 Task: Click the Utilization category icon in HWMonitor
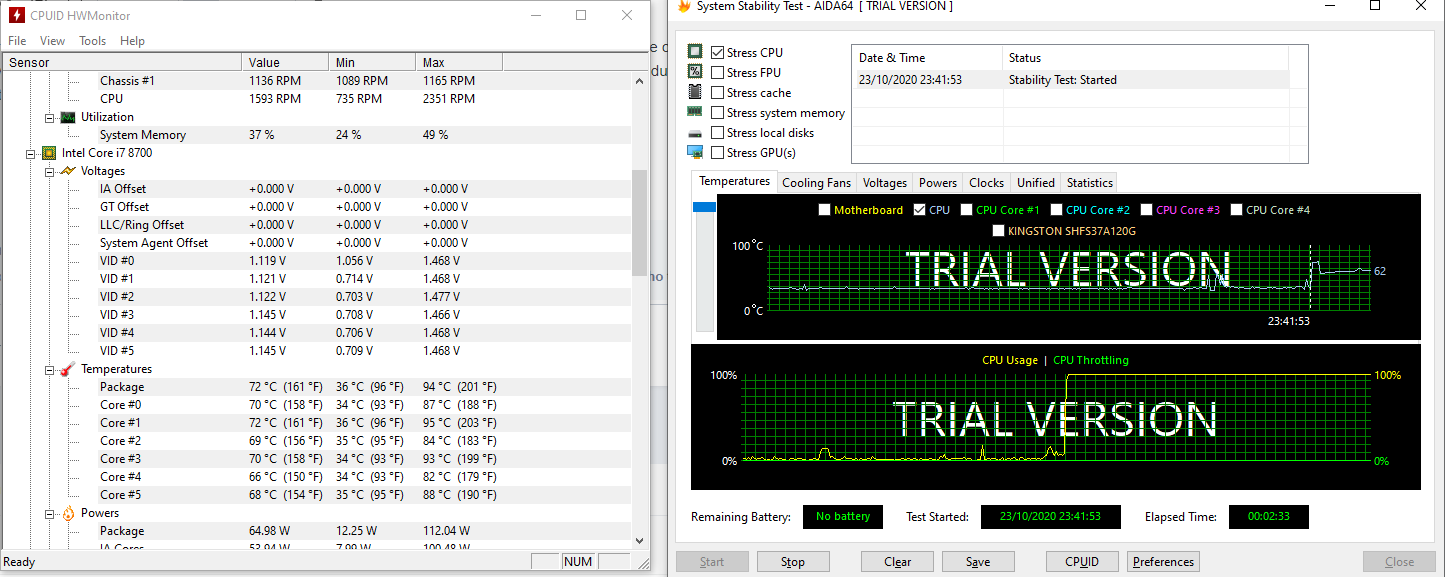pyautogui.click(x=68, y=117)
